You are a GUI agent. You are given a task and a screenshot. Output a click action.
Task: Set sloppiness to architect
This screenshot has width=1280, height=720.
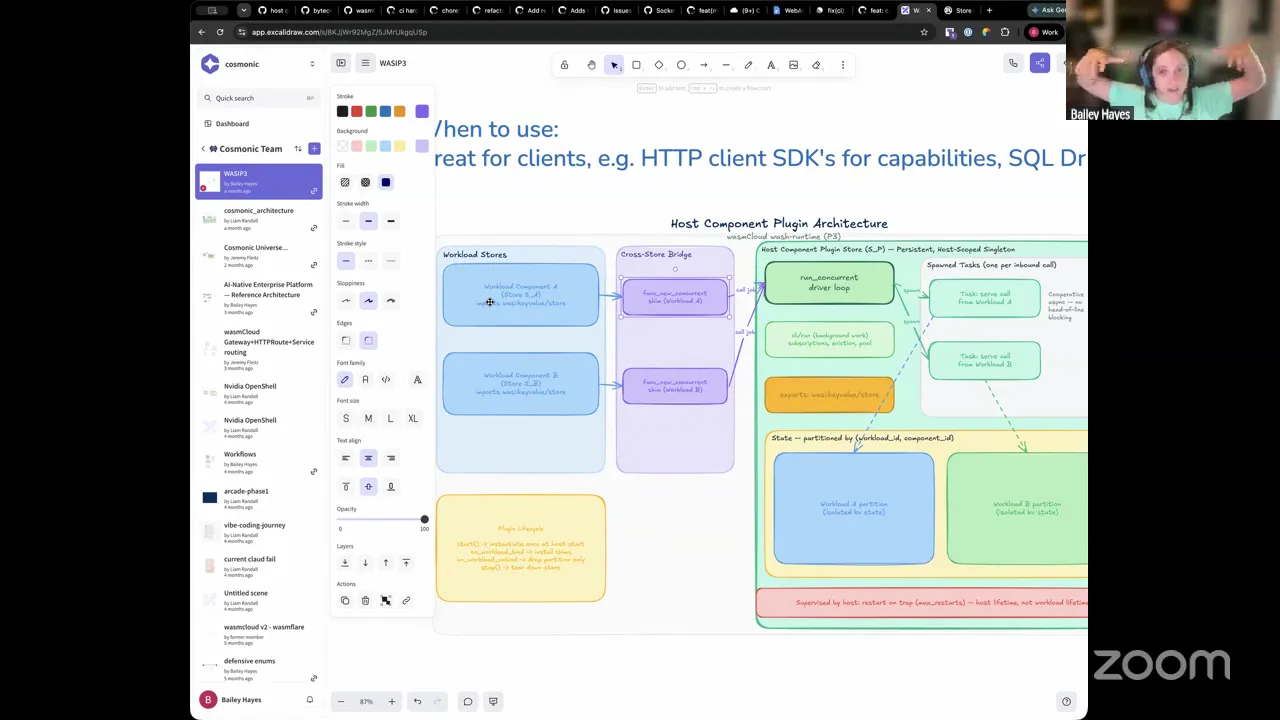click(x=346, y=301)
